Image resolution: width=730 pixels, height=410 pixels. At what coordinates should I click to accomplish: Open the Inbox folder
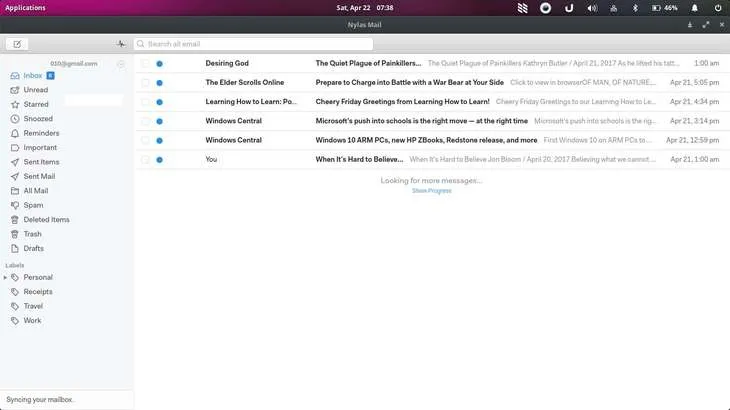click(33, 75)
